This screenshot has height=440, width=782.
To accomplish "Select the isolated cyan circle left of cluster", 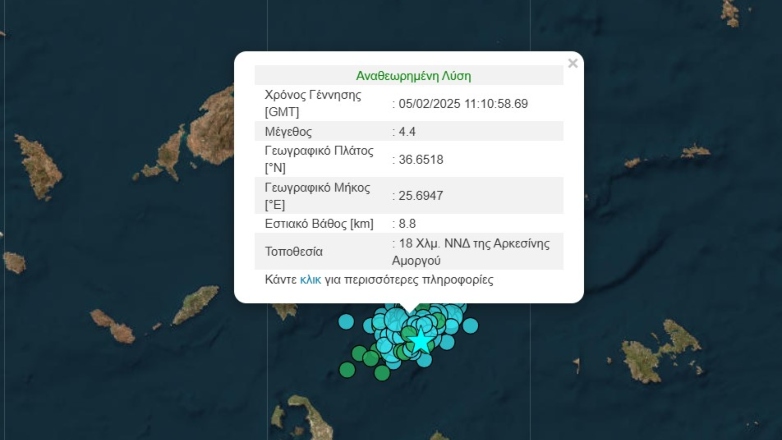I will pyautogui.click(x=346, y=322).
